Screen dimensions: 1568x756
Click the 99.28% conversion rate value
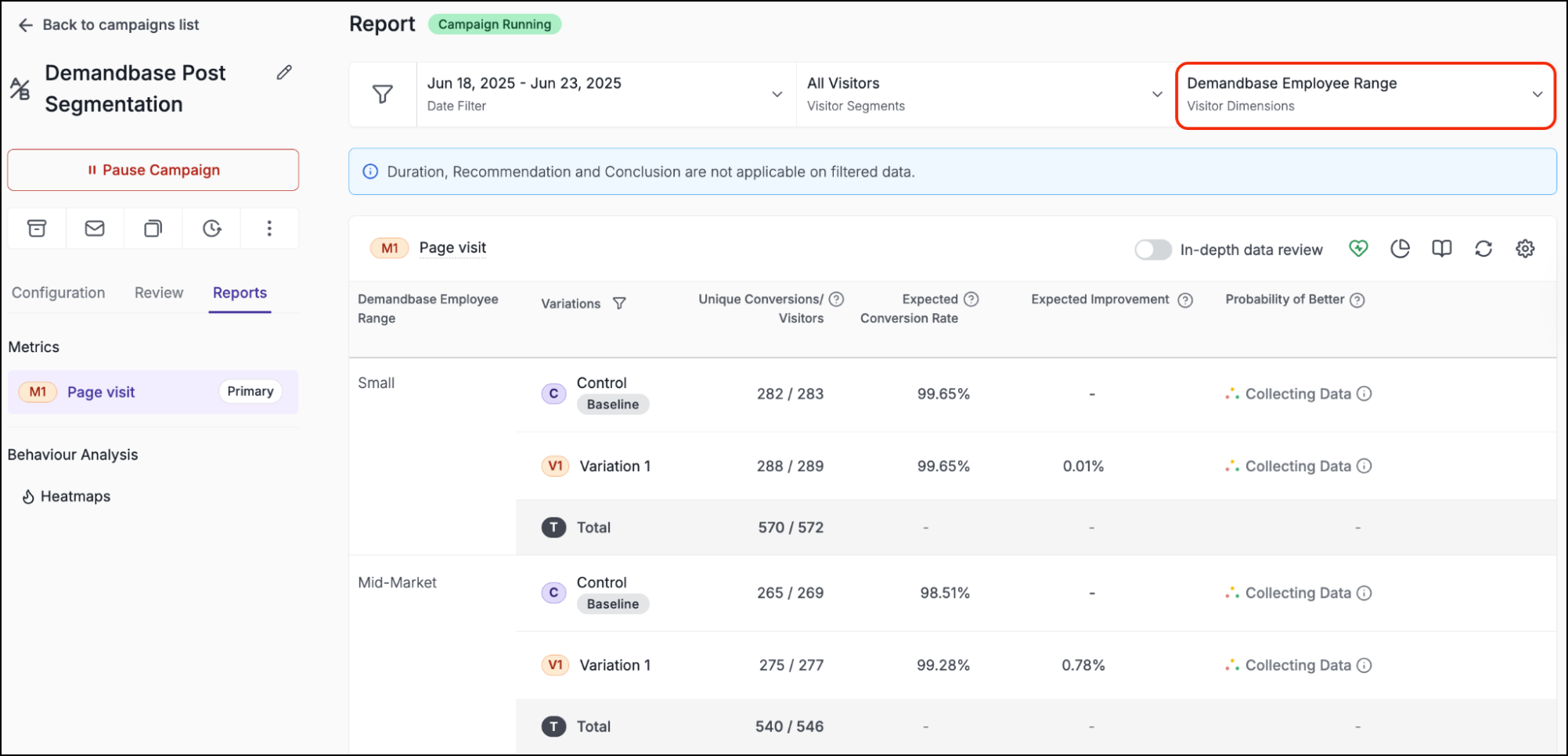point(943,665)
